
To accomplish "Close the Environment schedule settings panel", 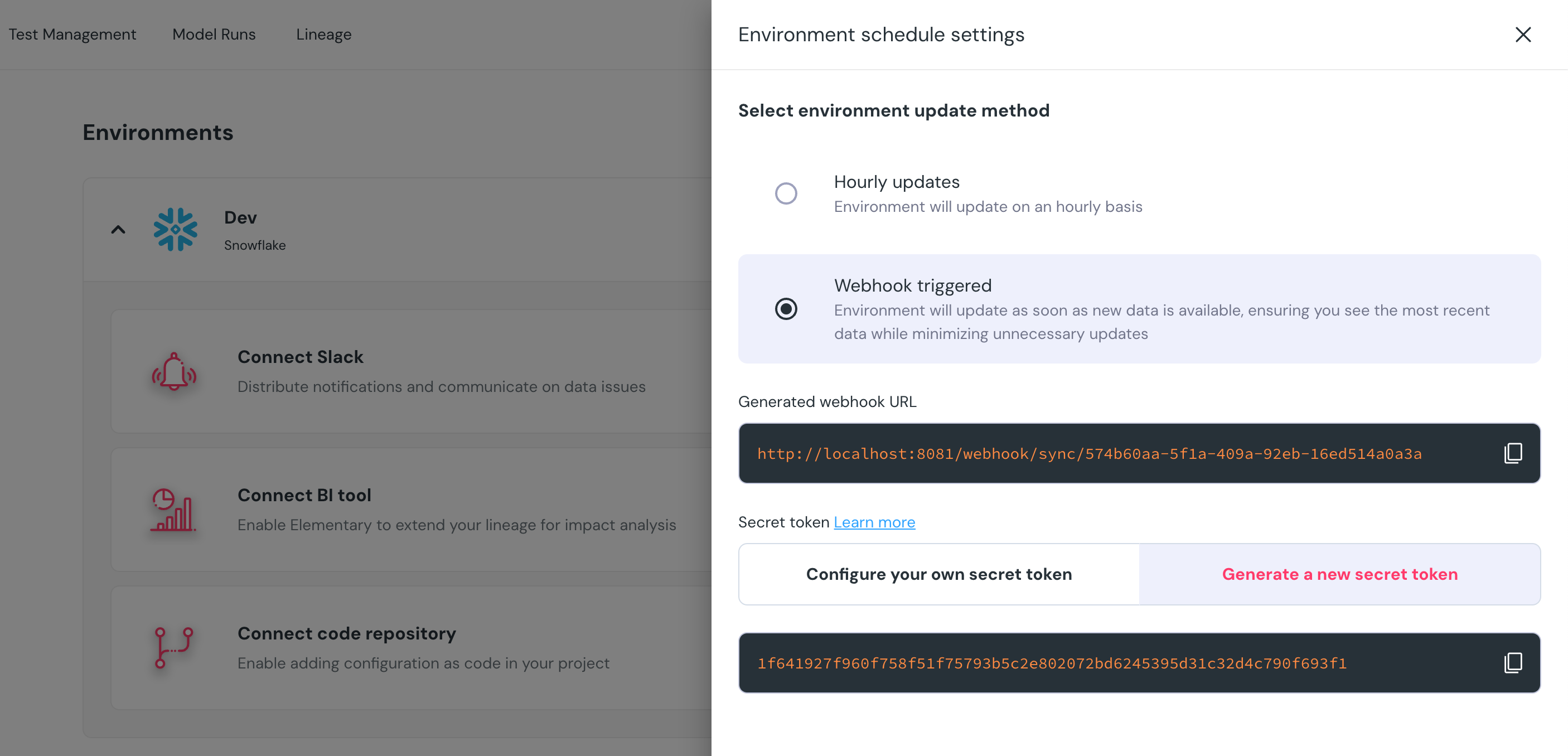I will pos(1522,35).
